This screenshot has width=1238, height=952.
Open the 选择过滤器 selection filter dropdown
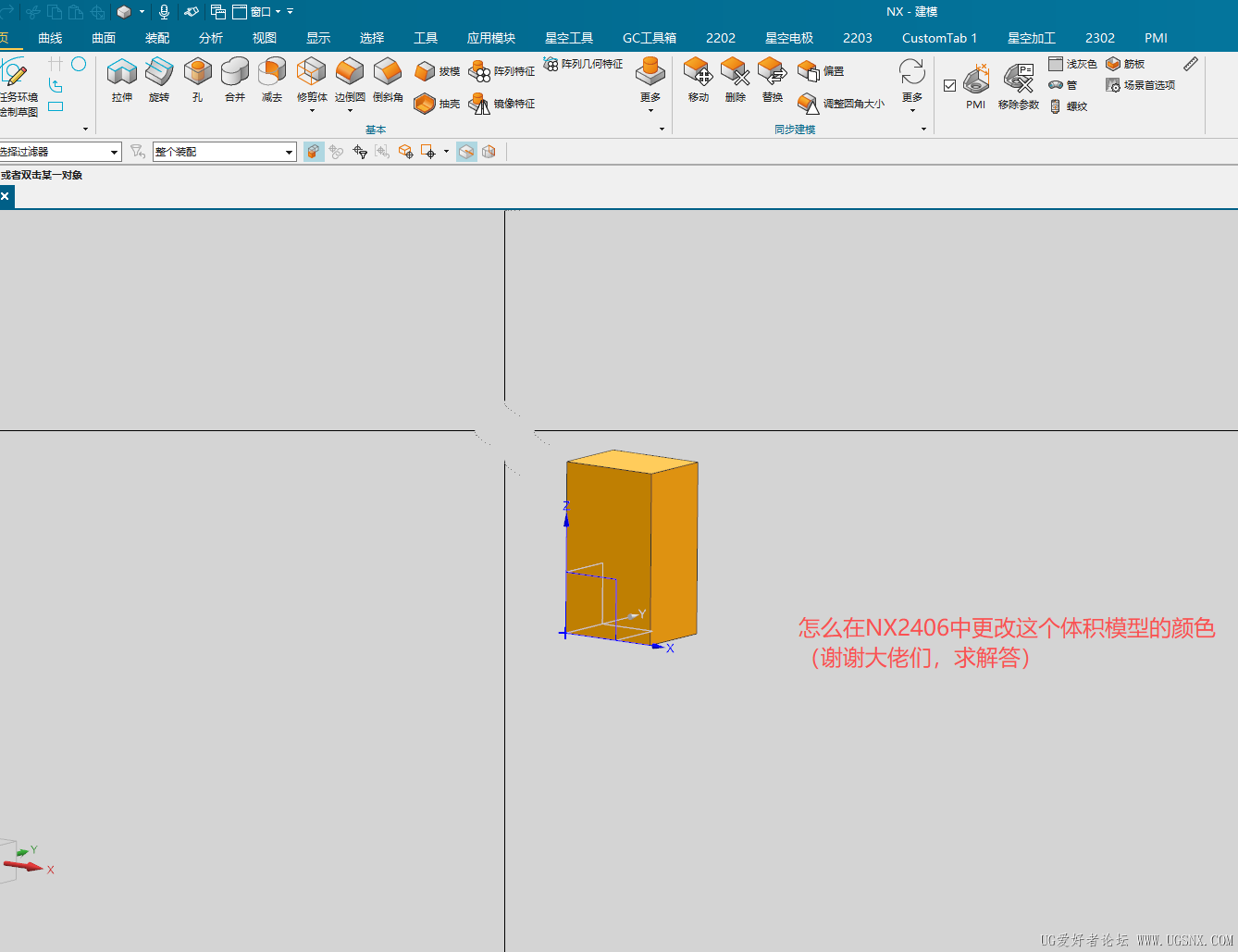[x=60, y=152]
